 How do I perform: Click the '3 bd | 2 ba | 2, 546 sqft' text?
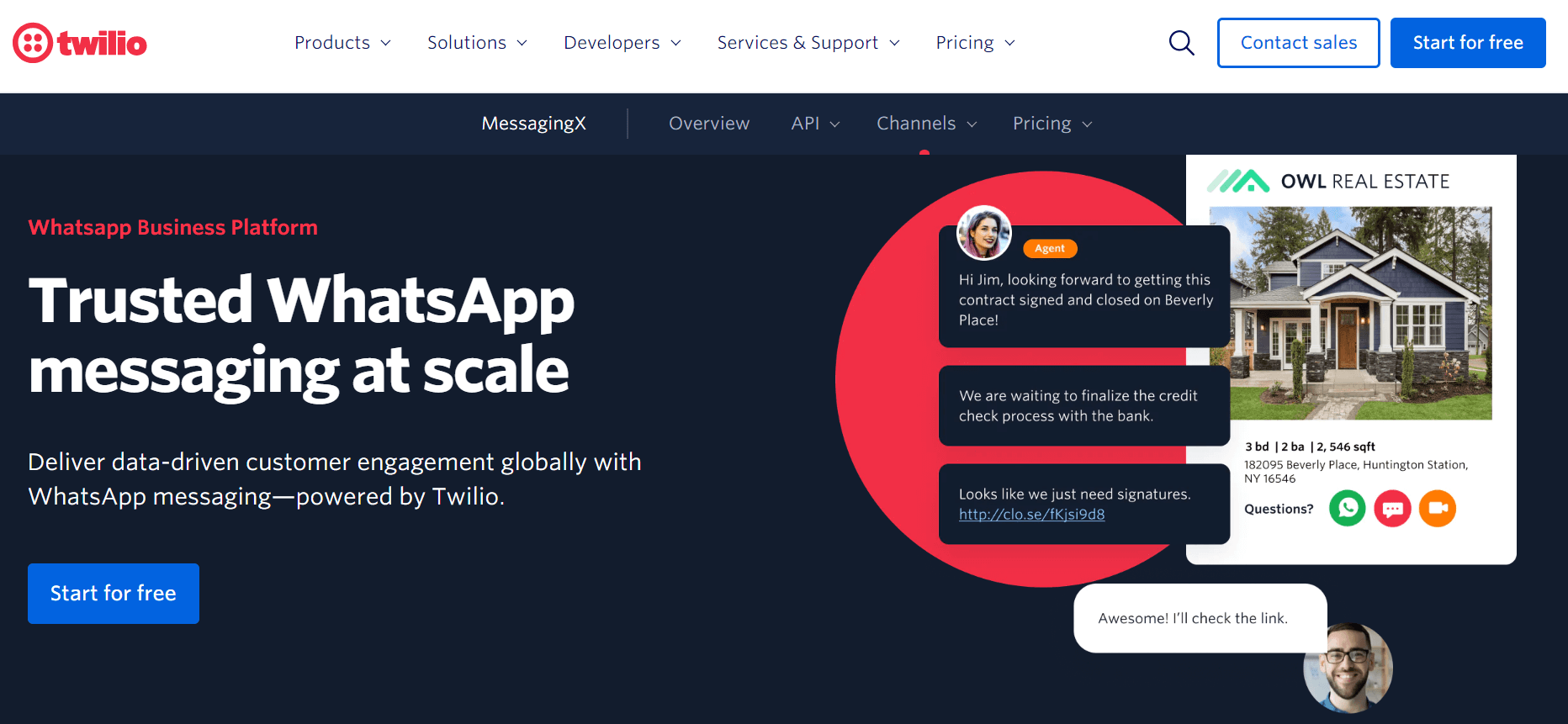point(1310,447)
